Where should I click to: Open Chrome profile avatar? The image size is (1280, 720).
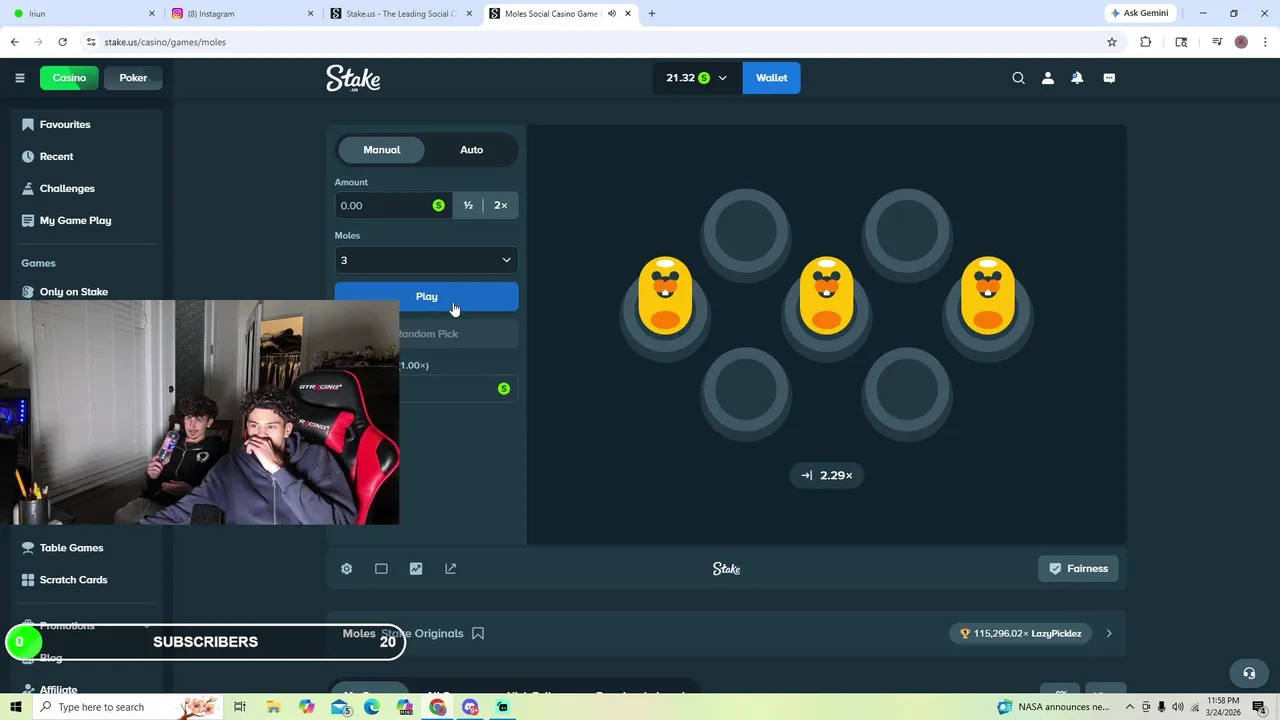[x=1241, y=42]
